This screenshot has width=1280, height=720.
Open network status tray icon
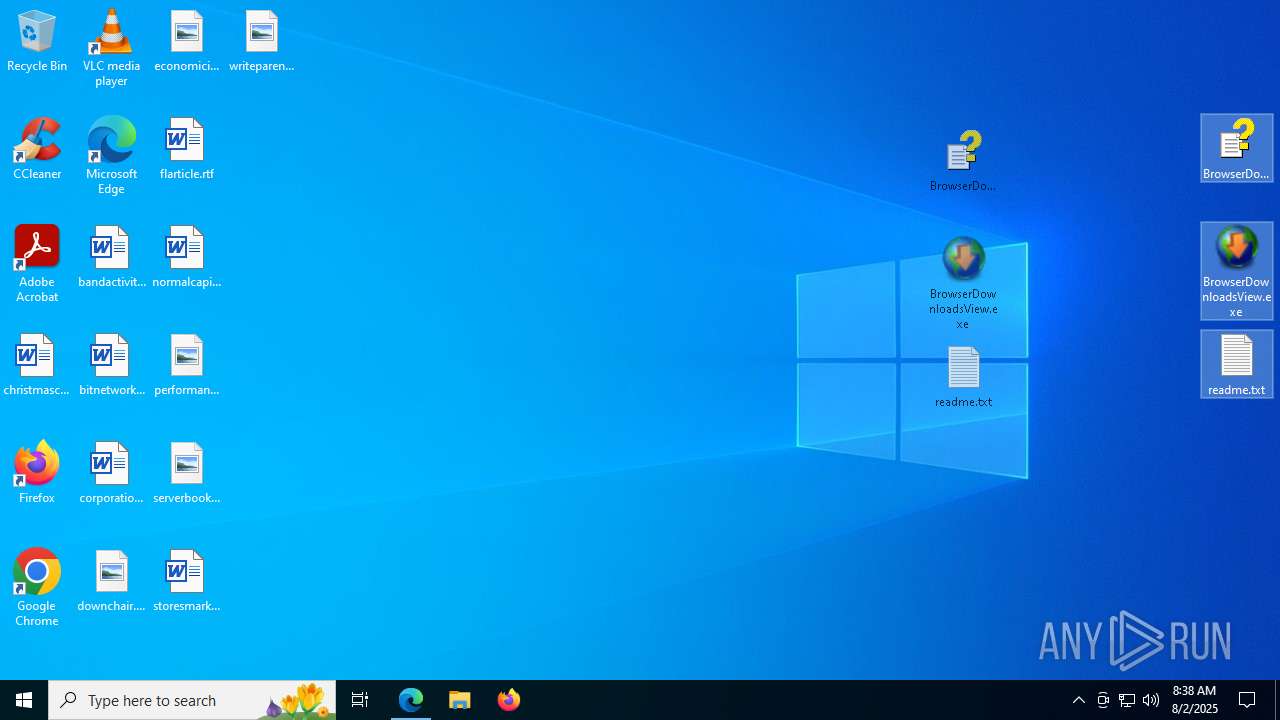1127,700
